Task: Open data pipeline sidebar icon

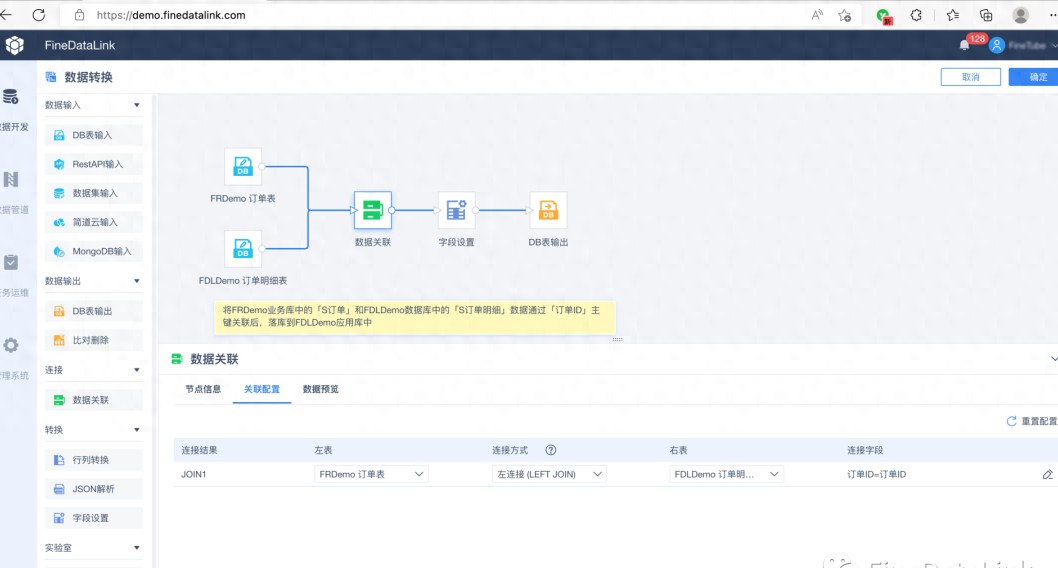Action: click(x=11, y=179)
